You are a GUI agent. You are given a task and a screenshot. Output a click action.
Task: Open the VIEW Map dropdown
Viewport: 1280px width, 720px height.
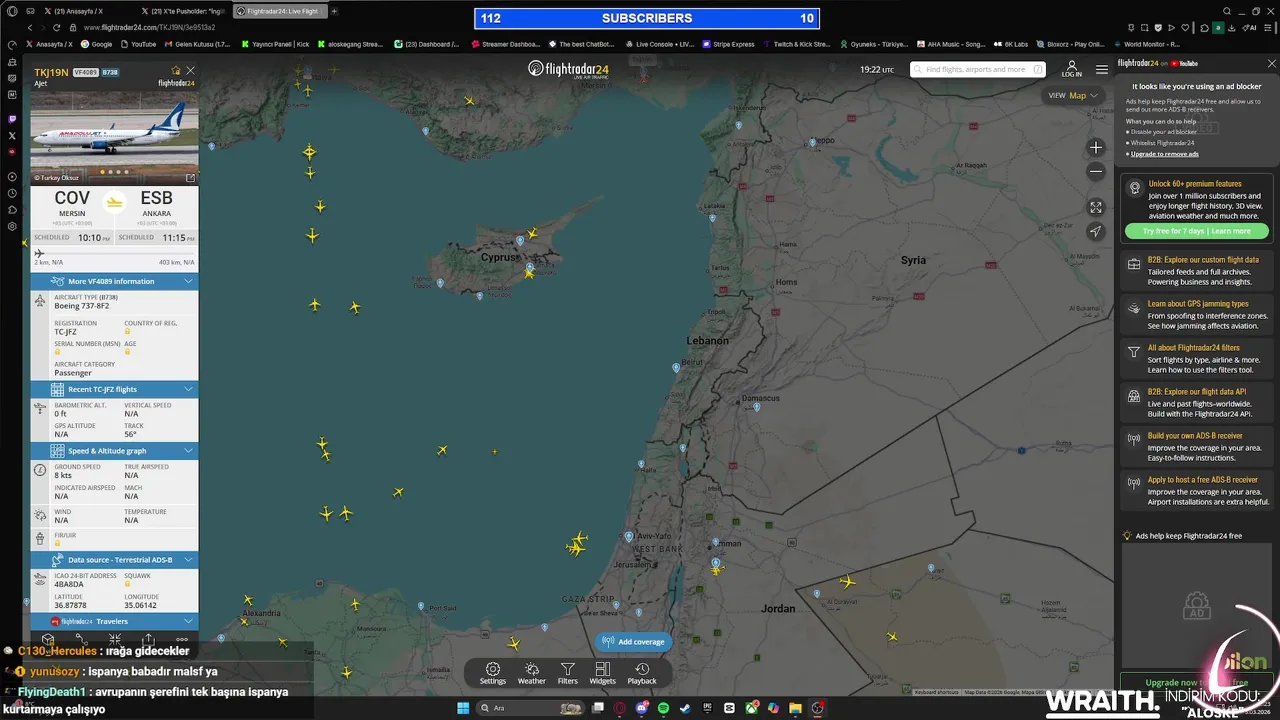pos(1073,96)
